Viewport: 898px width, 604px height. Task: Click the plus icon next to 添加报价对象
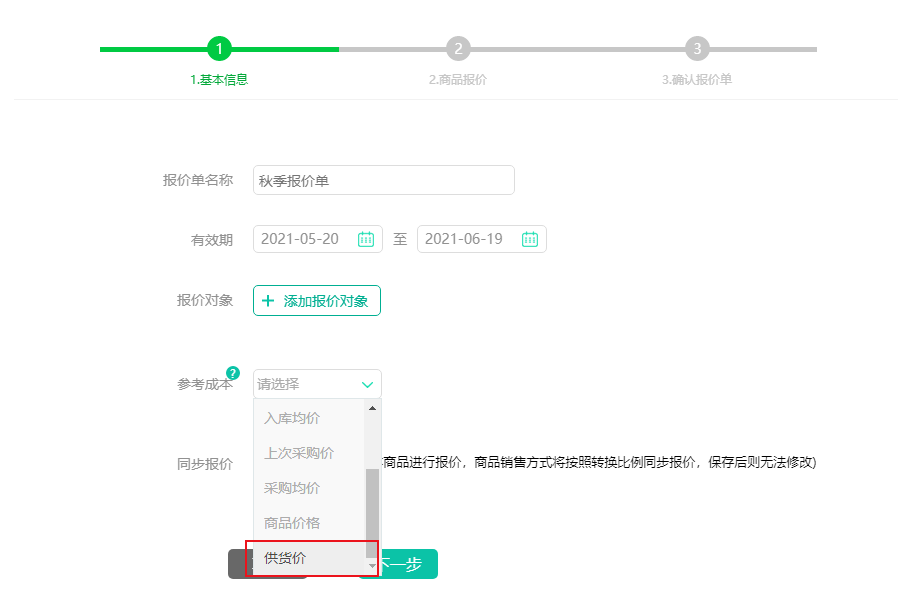pos(268,300)
